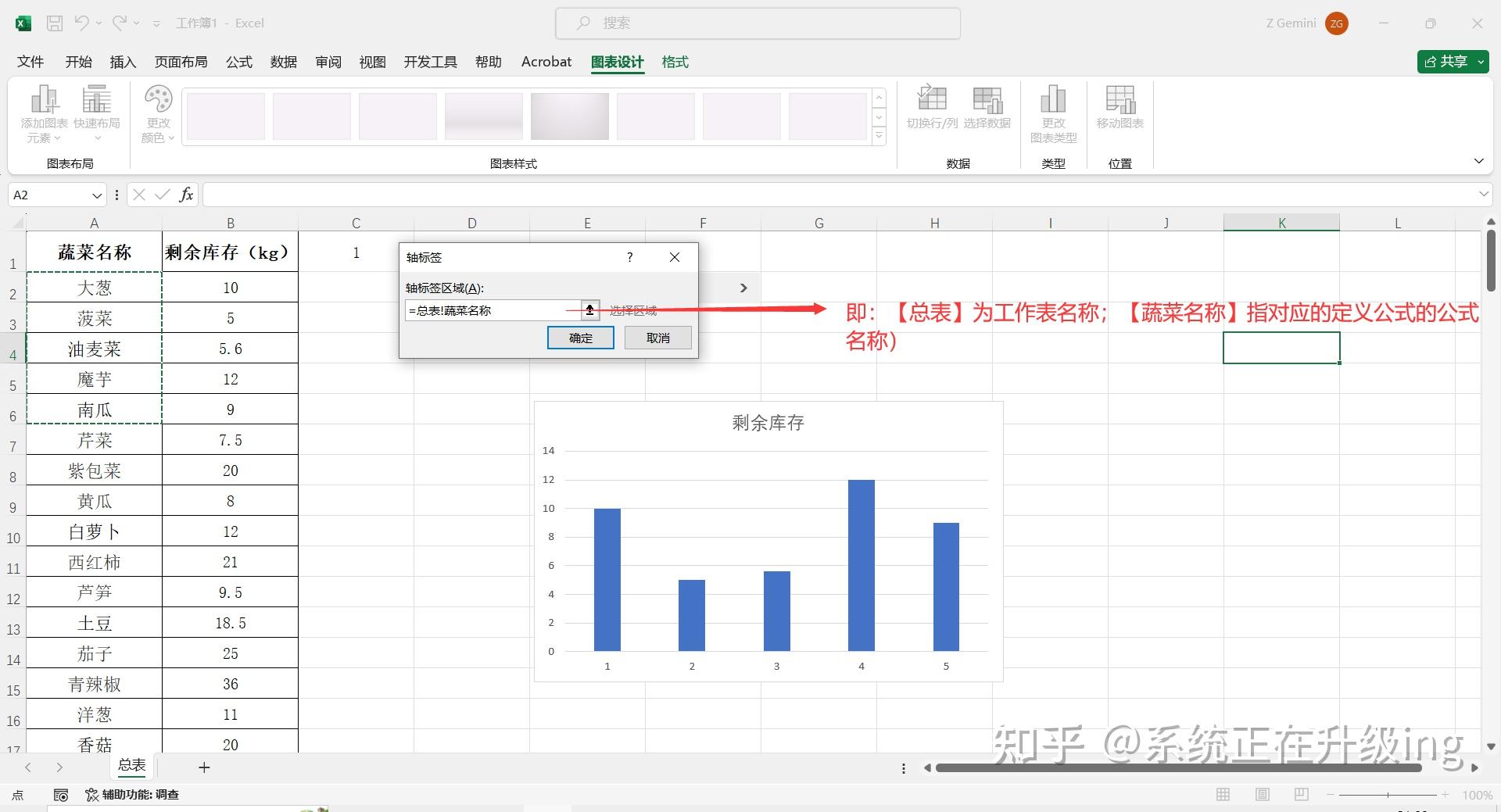This screenshot has width=1501, height=812.
Task: Expand the chart styles gallery dropdown
Action: (879, 134)
